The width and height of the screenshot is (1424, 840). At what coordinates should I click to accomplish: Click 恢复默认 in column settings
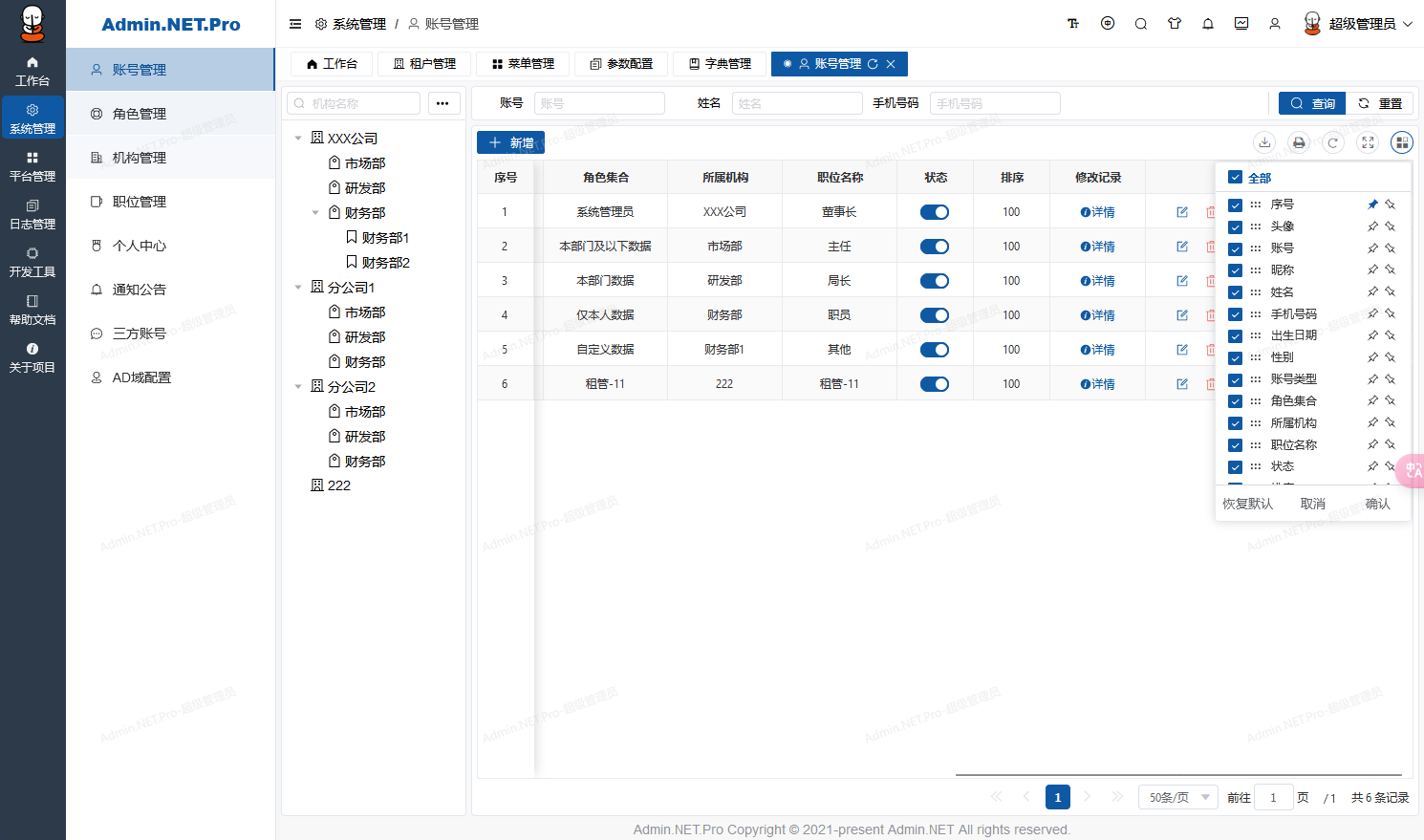point(1248,504)
